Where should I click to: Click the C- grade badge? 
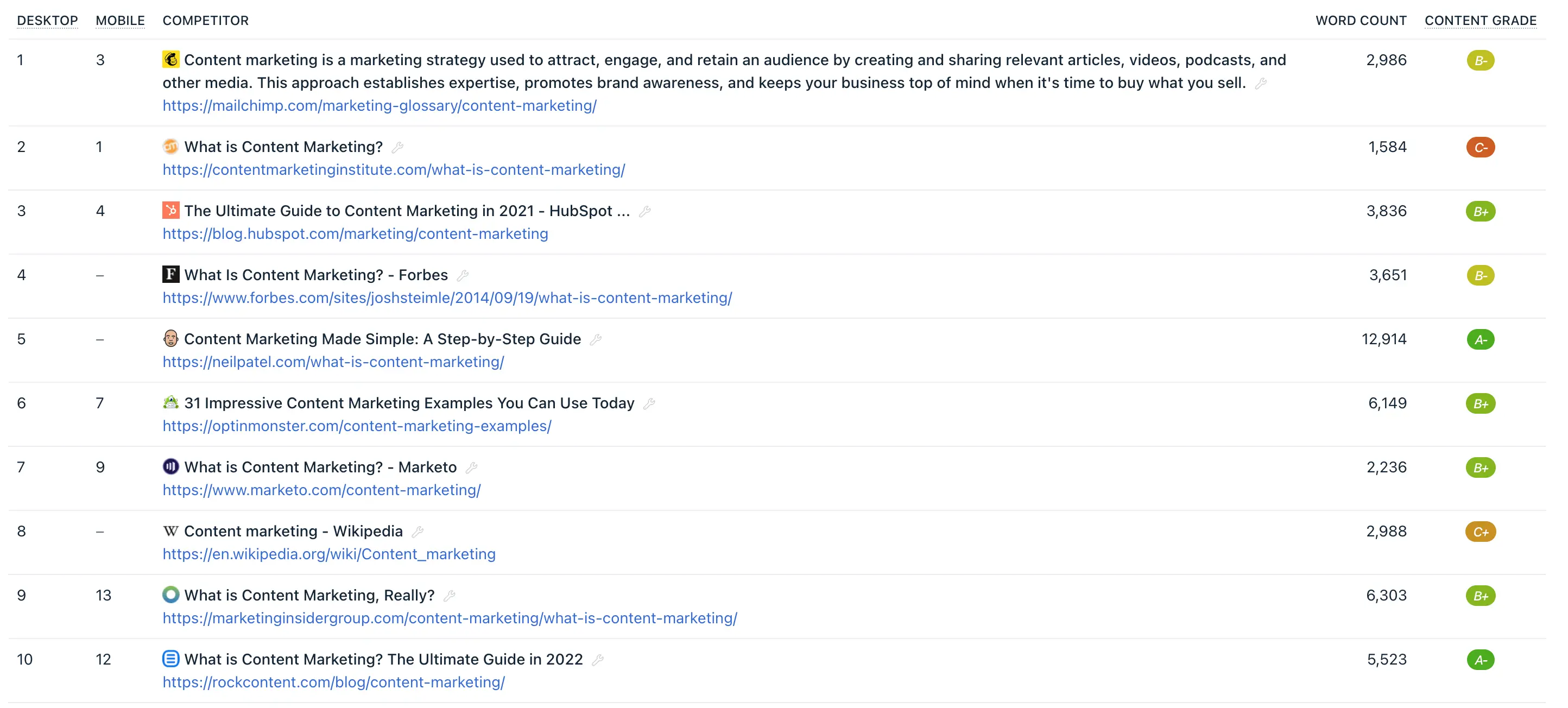click(1481, 147)
